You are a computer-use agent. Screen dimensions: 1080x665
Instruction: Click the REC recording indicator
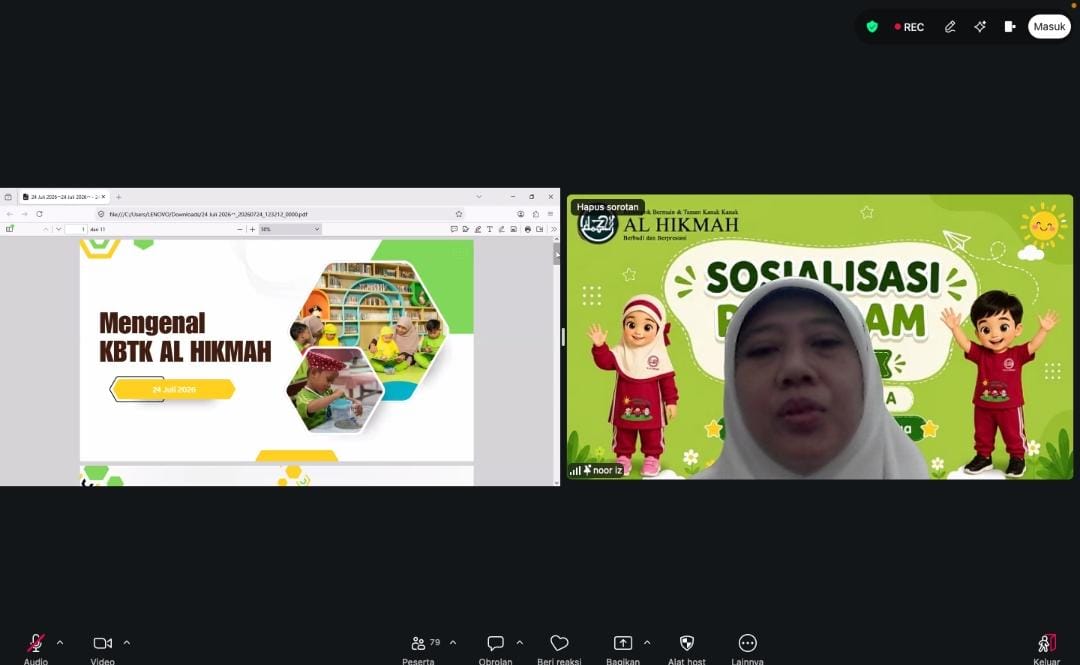pos(909,27)
